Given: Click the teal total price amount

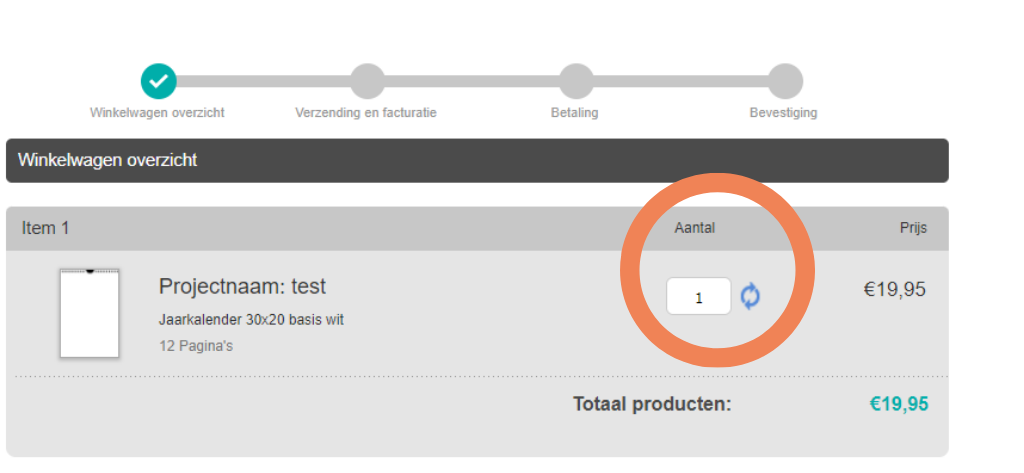Looking at the screenshot, I should pos(899,404).
